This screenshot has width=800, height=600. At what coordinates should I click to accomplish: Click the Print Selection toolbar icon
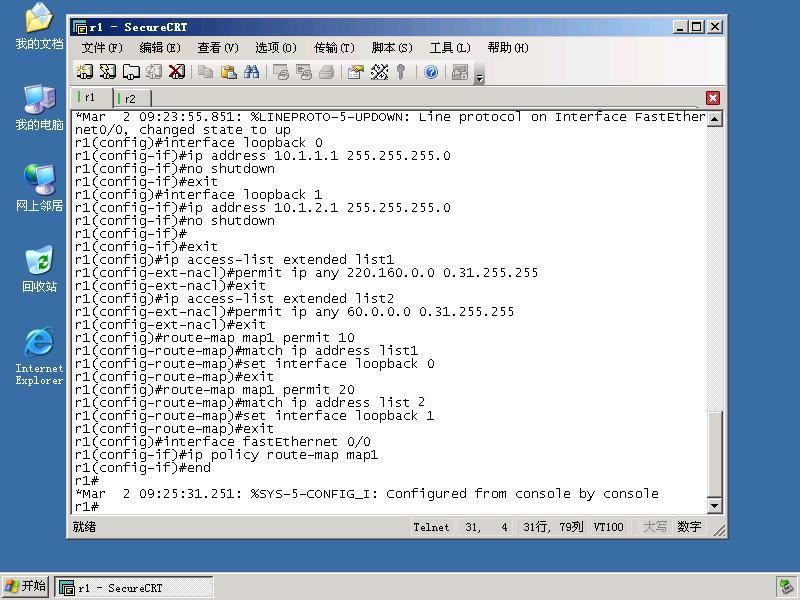[304, 72]
